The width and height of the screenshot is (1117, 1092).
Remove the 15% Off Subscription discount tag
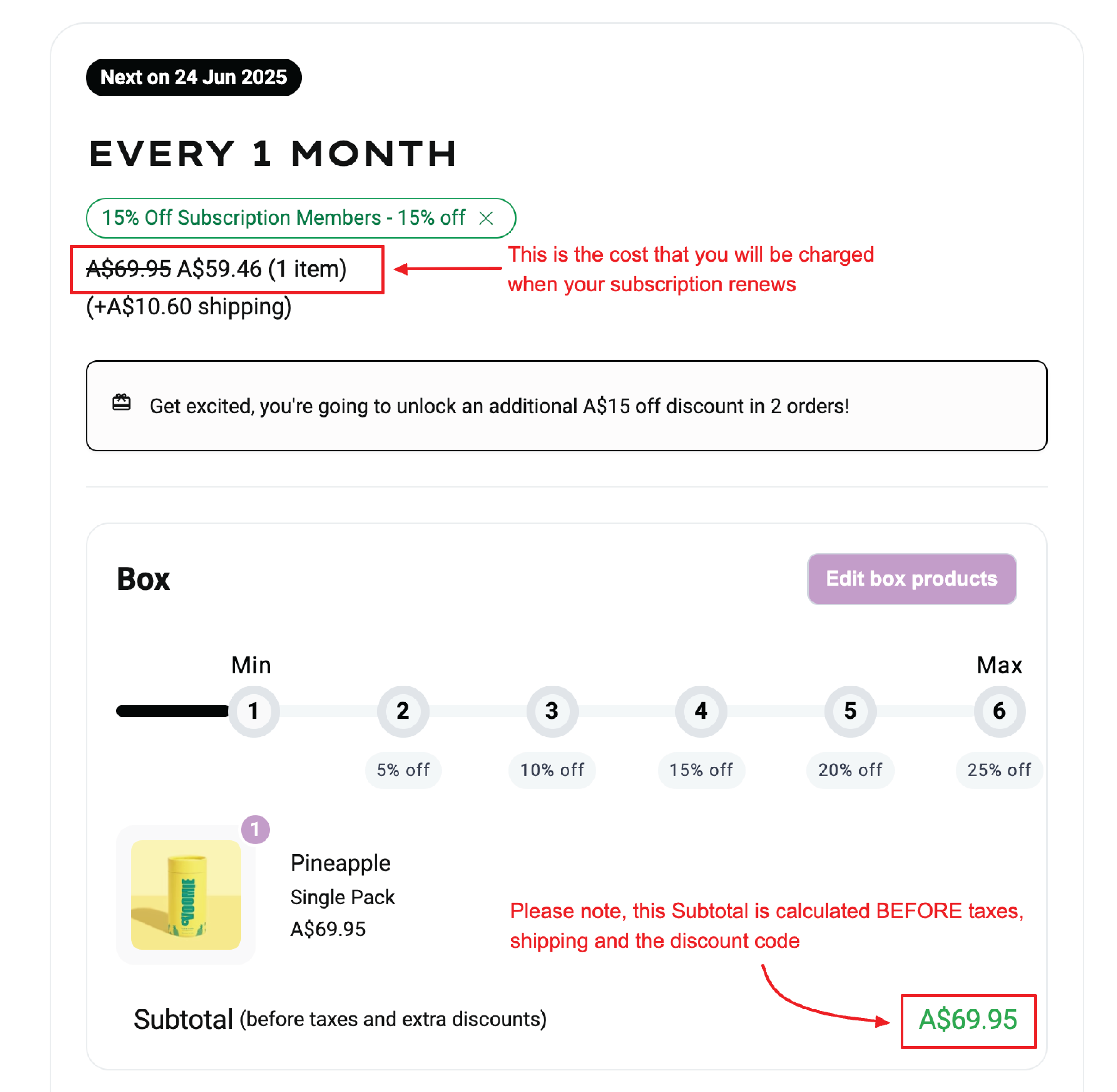point(486,218)
